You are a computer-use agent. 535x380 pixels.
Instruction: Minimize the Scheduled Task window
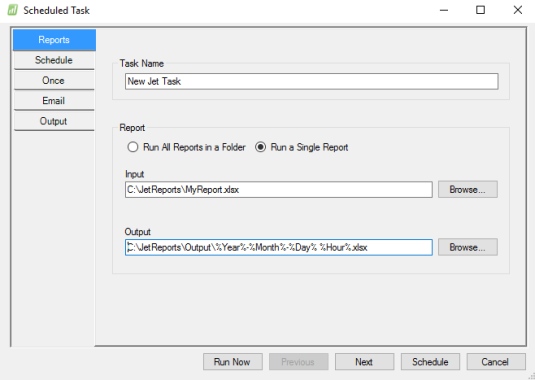click(x=444, y=10)
